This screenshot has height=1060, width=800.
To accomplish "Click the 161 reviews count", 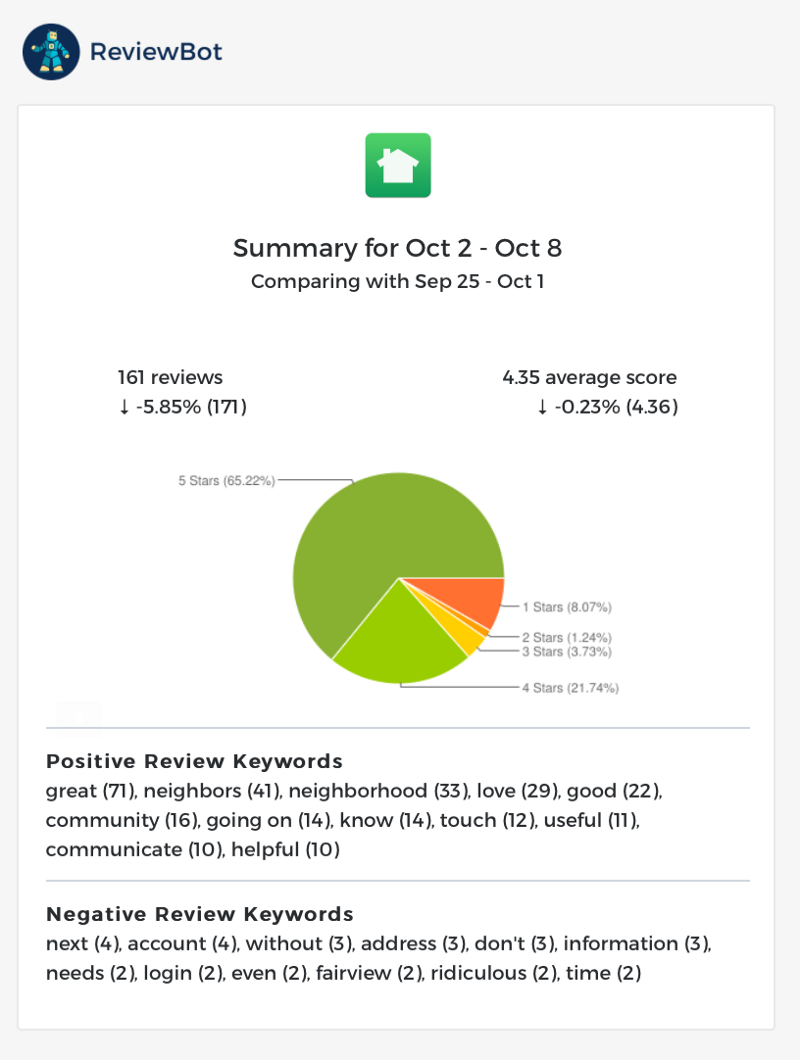I will click(170, 377).
